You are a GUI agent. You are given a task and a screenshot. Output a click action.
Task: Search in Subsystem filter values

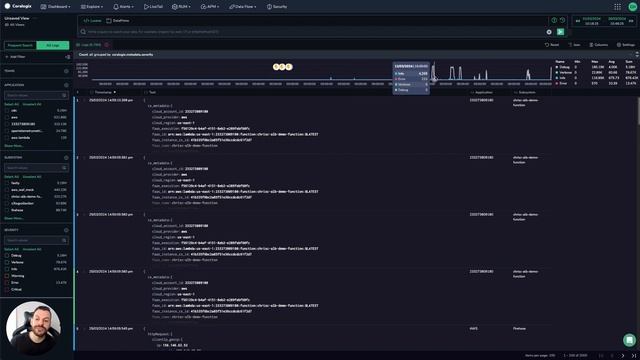36,168
